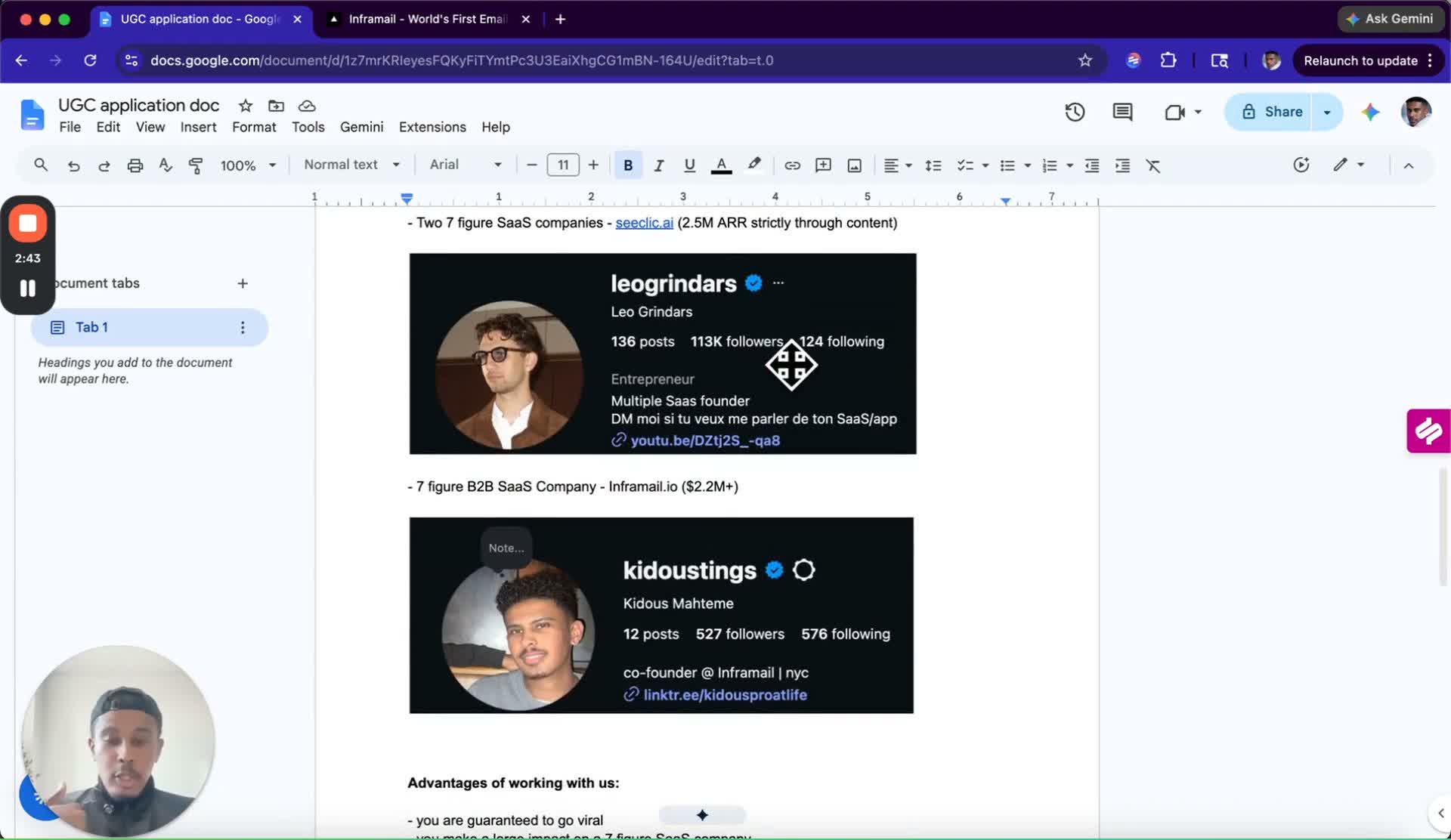
Task: Open the Insert menu
Action: point(198,127)
